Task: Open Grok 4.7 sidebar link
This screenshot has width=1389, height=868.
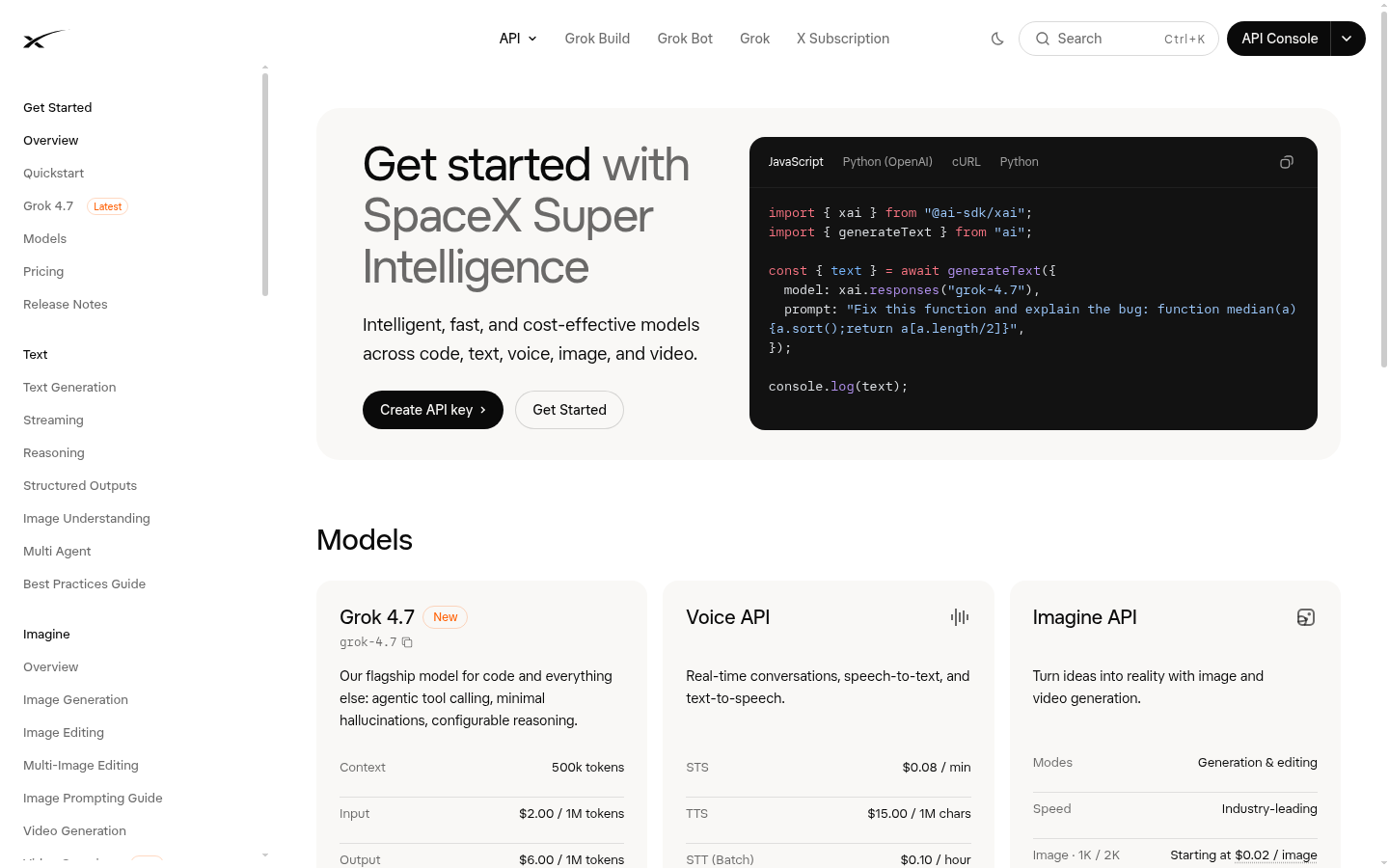Action: 48,206
